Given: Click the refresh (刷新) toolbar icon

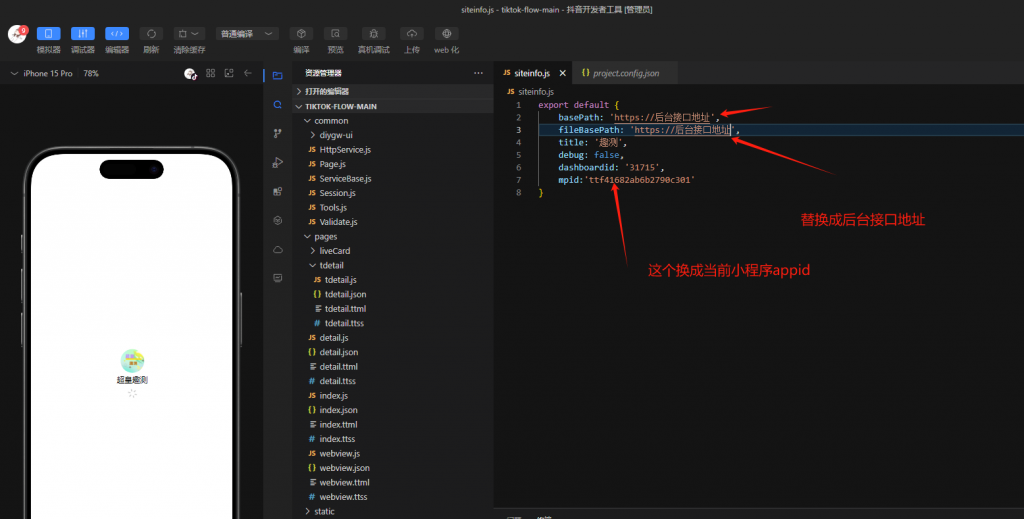Looking at the screenshot, I should [x=151, y=34].
